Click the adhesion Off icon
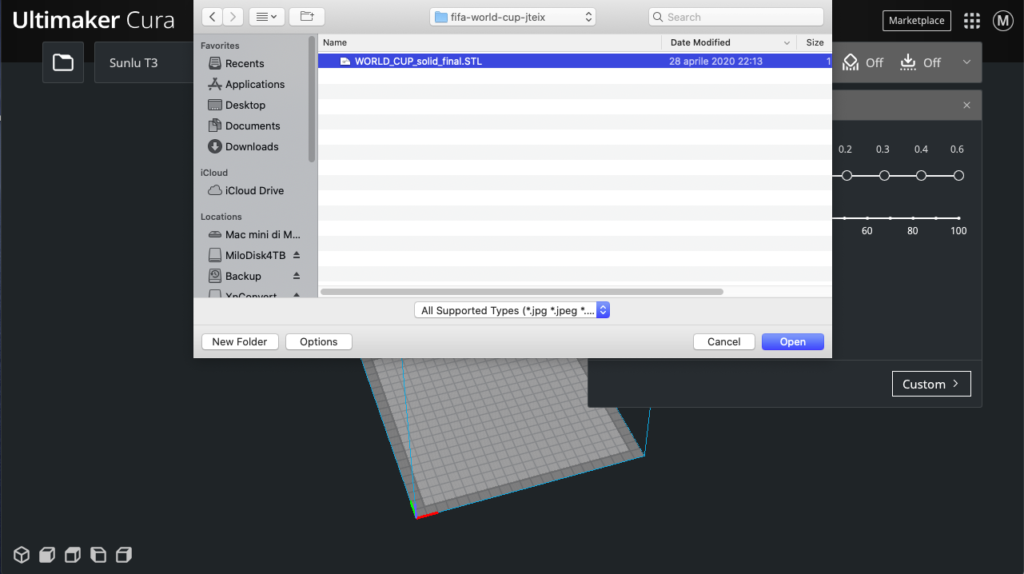 [x=908, y=62]
